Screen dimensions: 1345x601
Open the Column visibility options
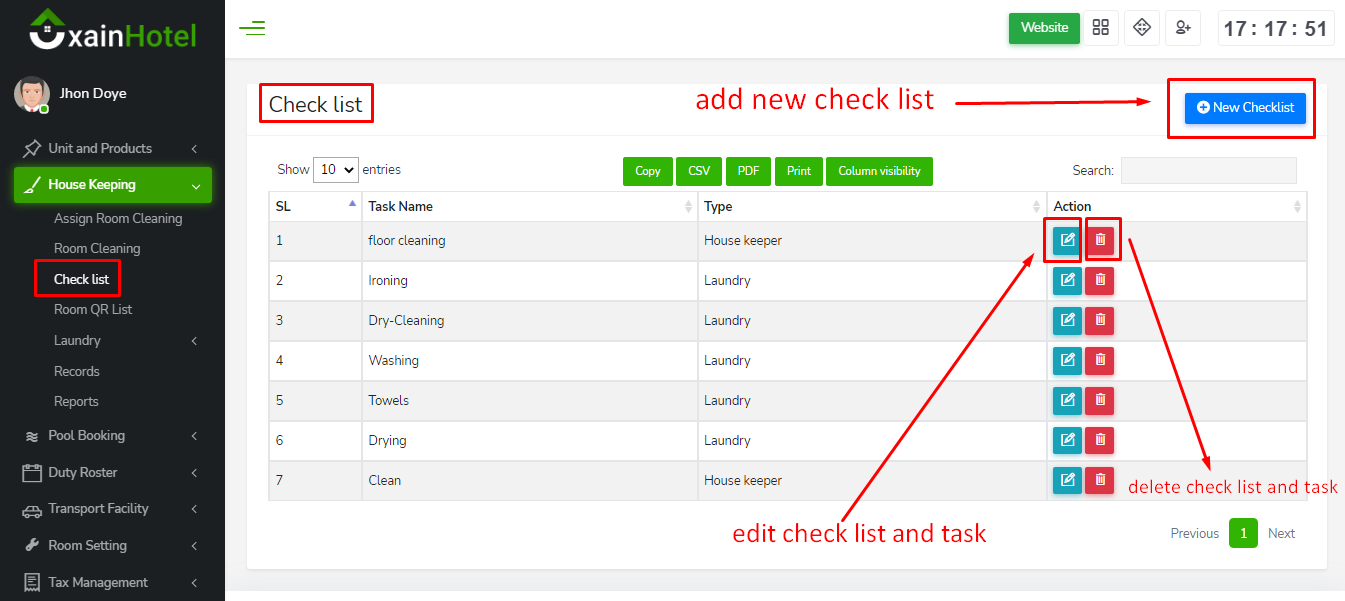[879, 171]
